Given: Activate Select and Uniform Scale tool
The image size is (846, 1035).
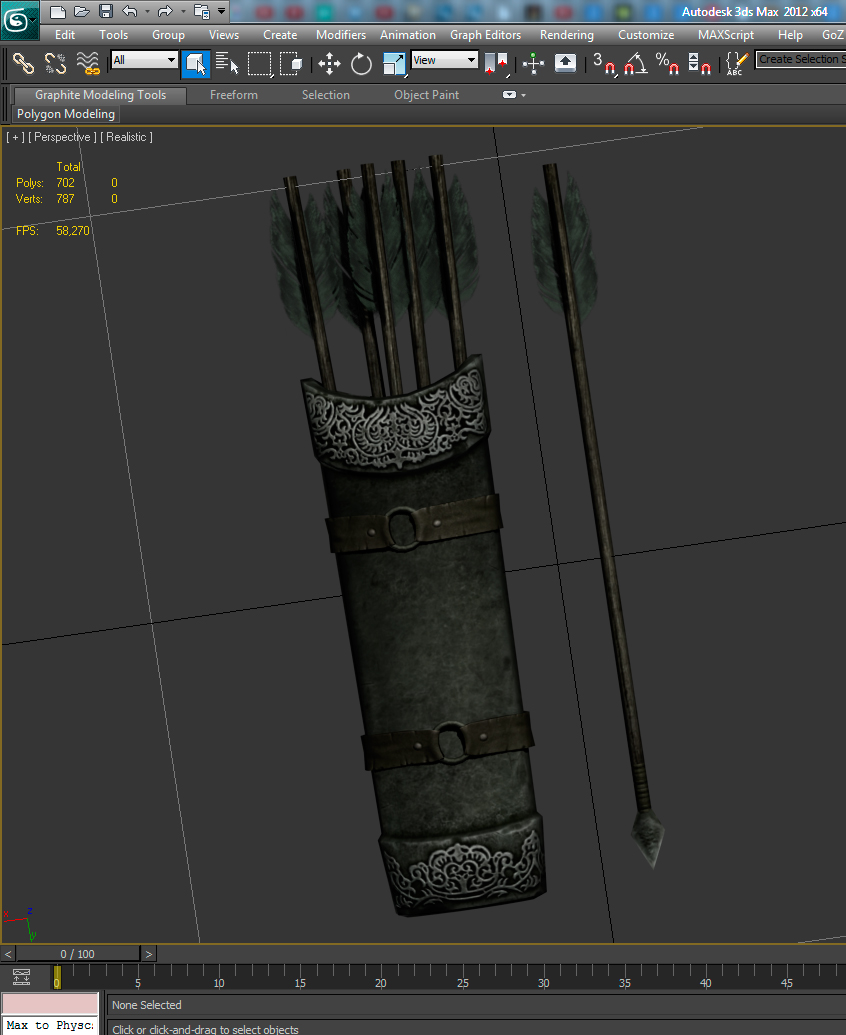Looking at the screenshot, I should pyautogui.click(x=394, y=64).
